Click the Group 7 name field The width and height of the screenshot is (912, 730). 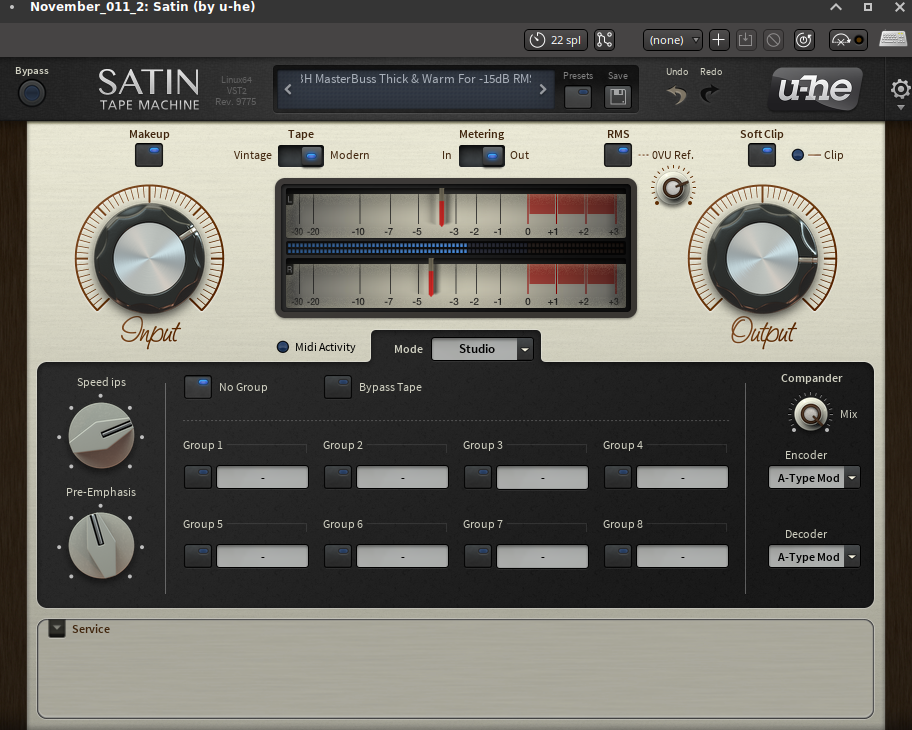pos(543,556)
